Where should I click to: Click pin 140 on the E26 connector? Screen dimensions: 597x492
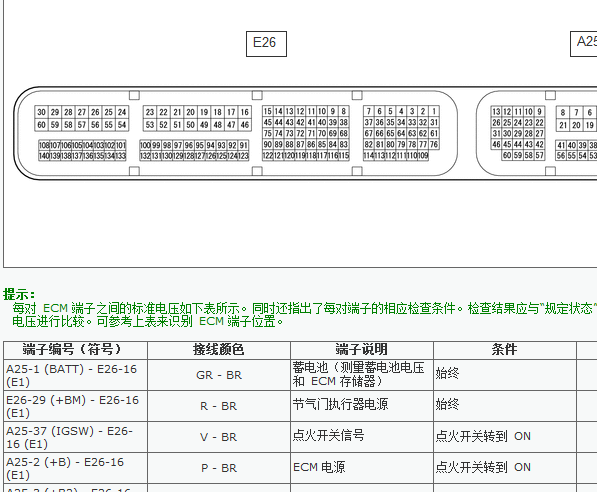[x=44, y=156]
